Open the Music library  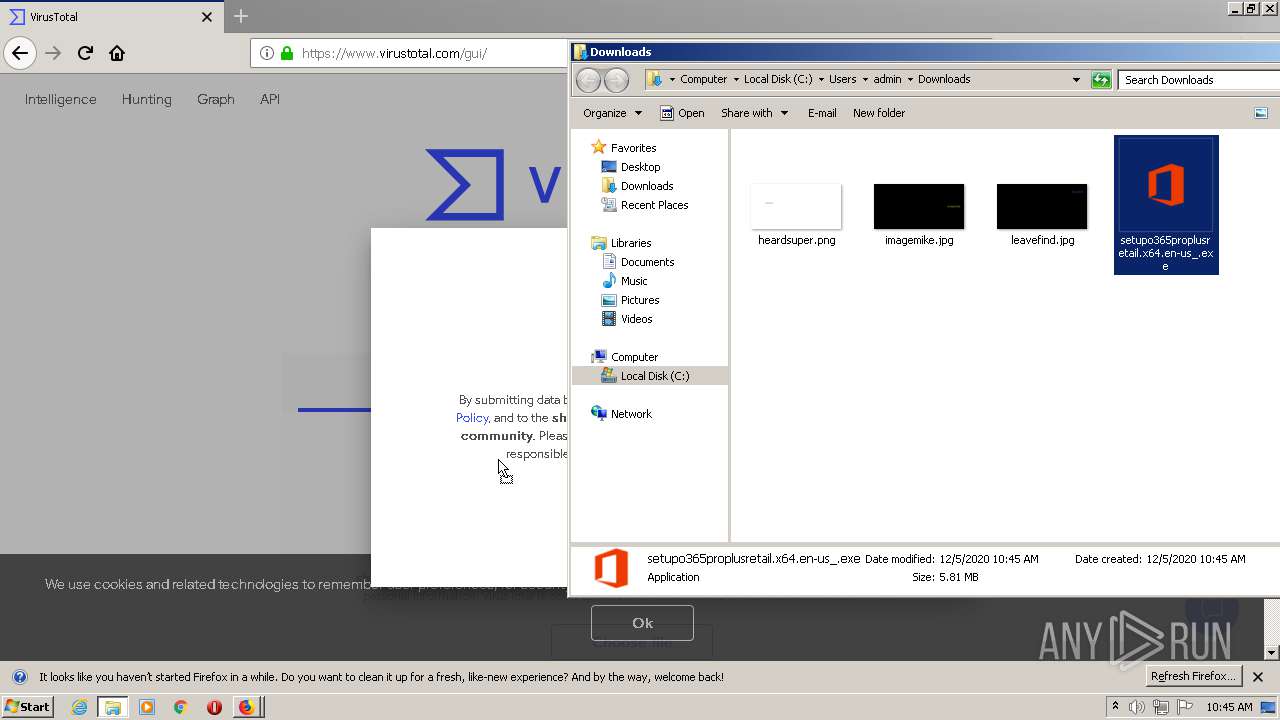(x=625, y=281)
